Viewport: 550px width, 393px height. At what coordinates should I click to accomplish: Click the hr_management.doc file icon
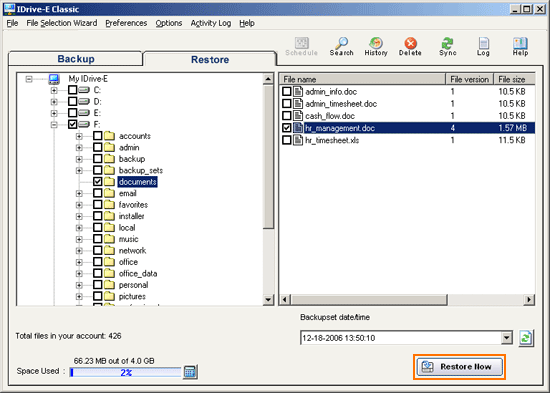298,128
